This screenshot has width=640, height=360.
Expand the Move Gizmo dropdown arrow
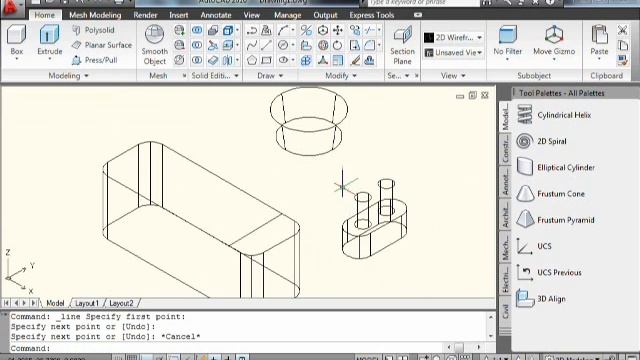(x=554, y=59)
